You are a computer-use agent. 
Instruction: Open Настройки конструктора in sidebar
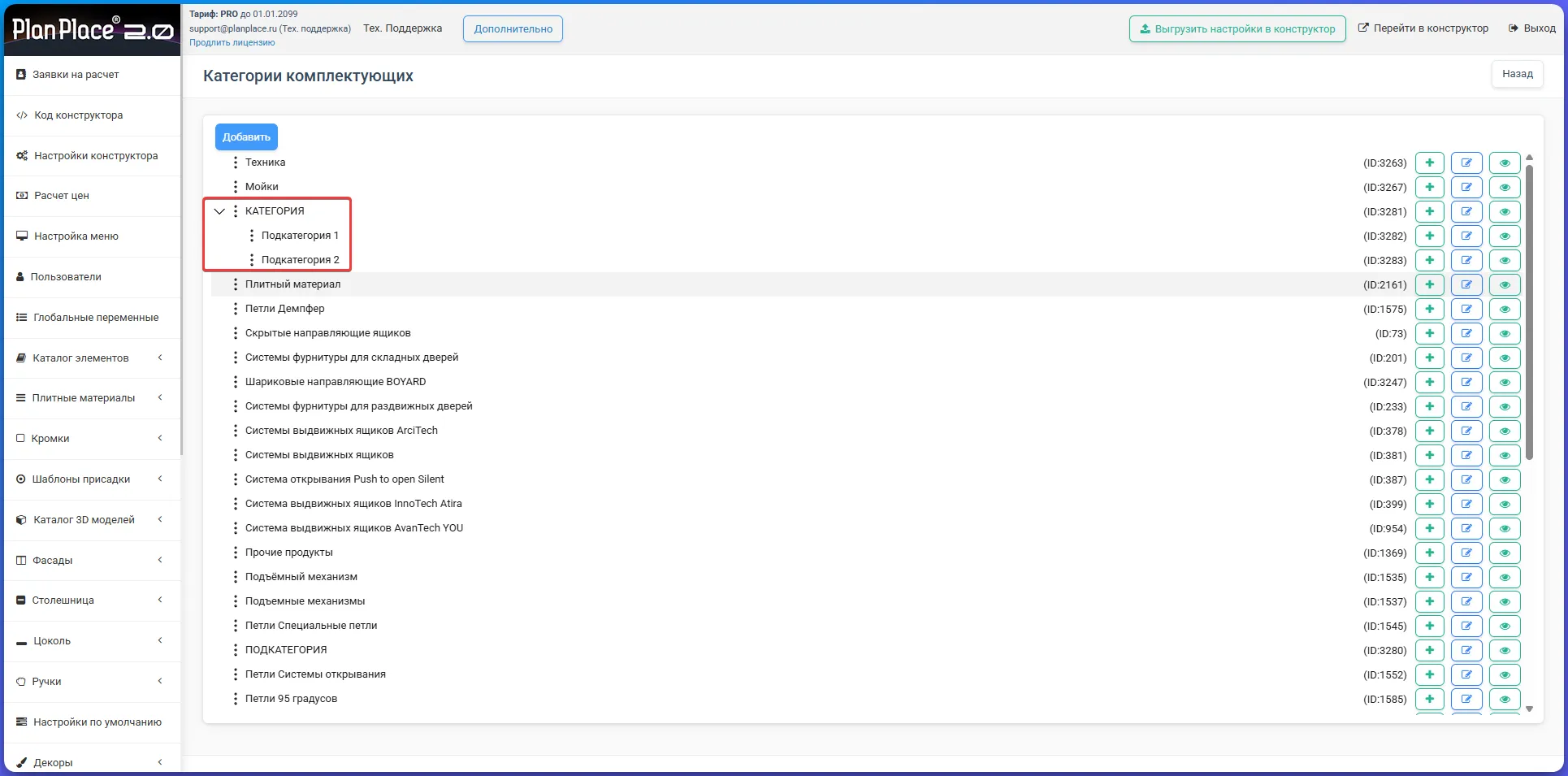[x=92, y=156]
